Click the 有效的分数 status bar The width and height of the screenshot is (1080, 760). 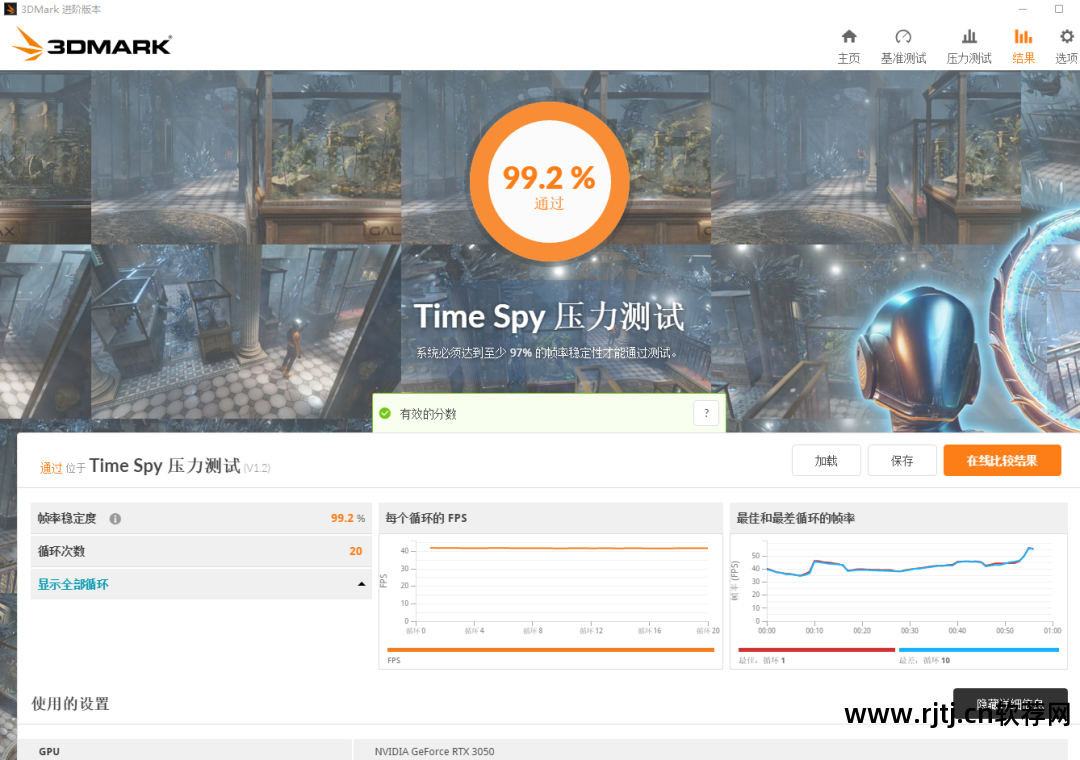point(550,413)
